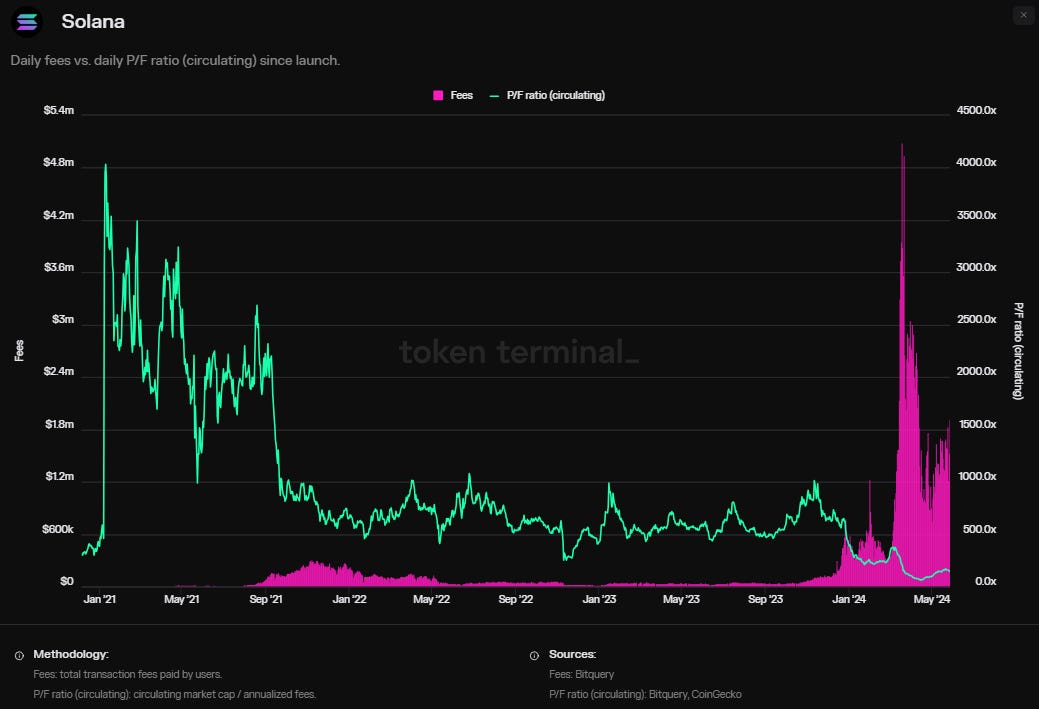Click the May '22 date label
1039x709 pixels.
(431, 600)
